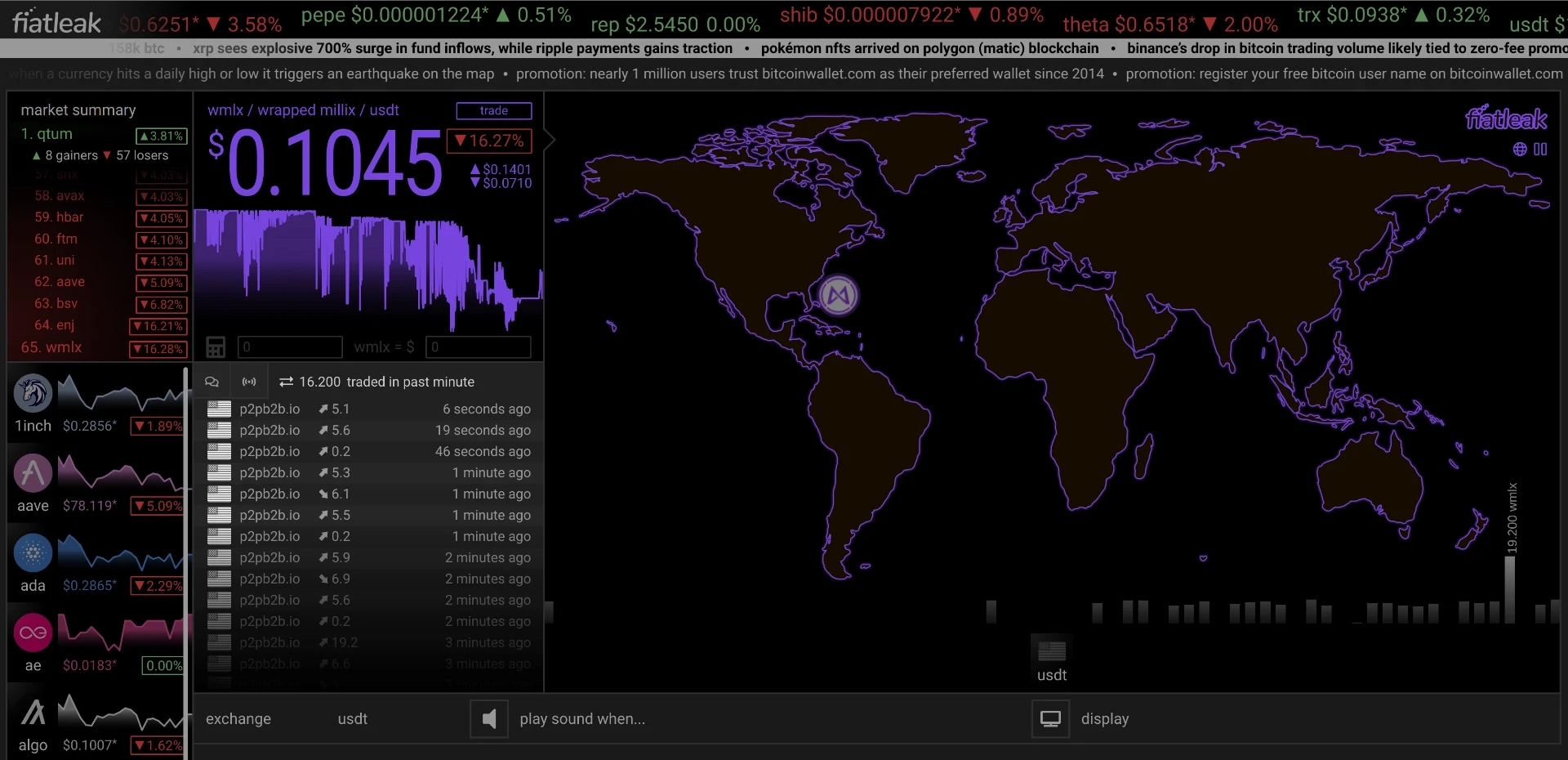
Task: Open the play sound when... options
Action: click(x=582, y=719)
